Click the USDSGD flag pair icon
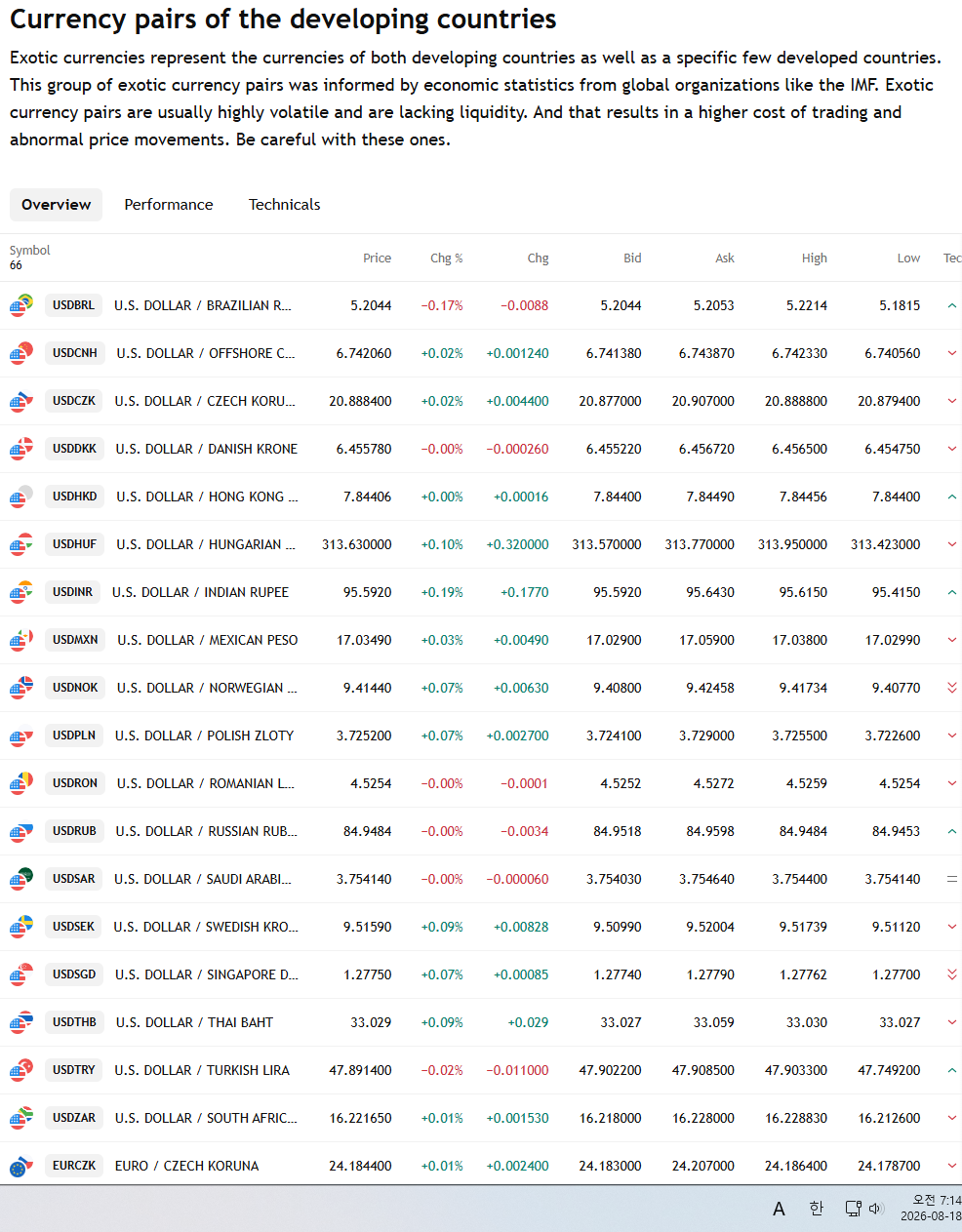This screenshot has height=1232, width=962. [21, 974]
